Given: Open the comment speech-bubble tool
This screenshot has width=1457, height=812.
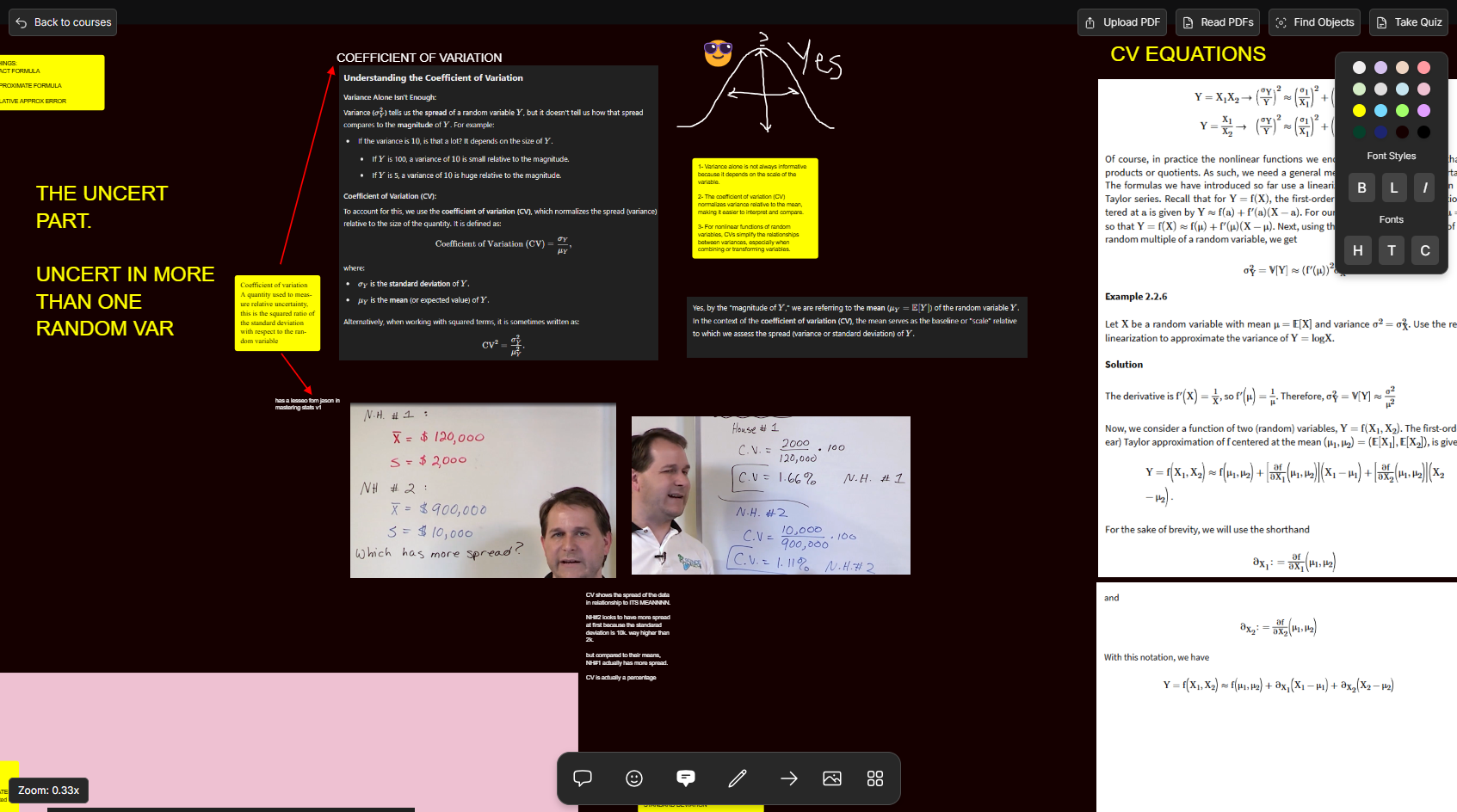Looking at the screenshot, I should pyautogui.click(x=583, y=778).
